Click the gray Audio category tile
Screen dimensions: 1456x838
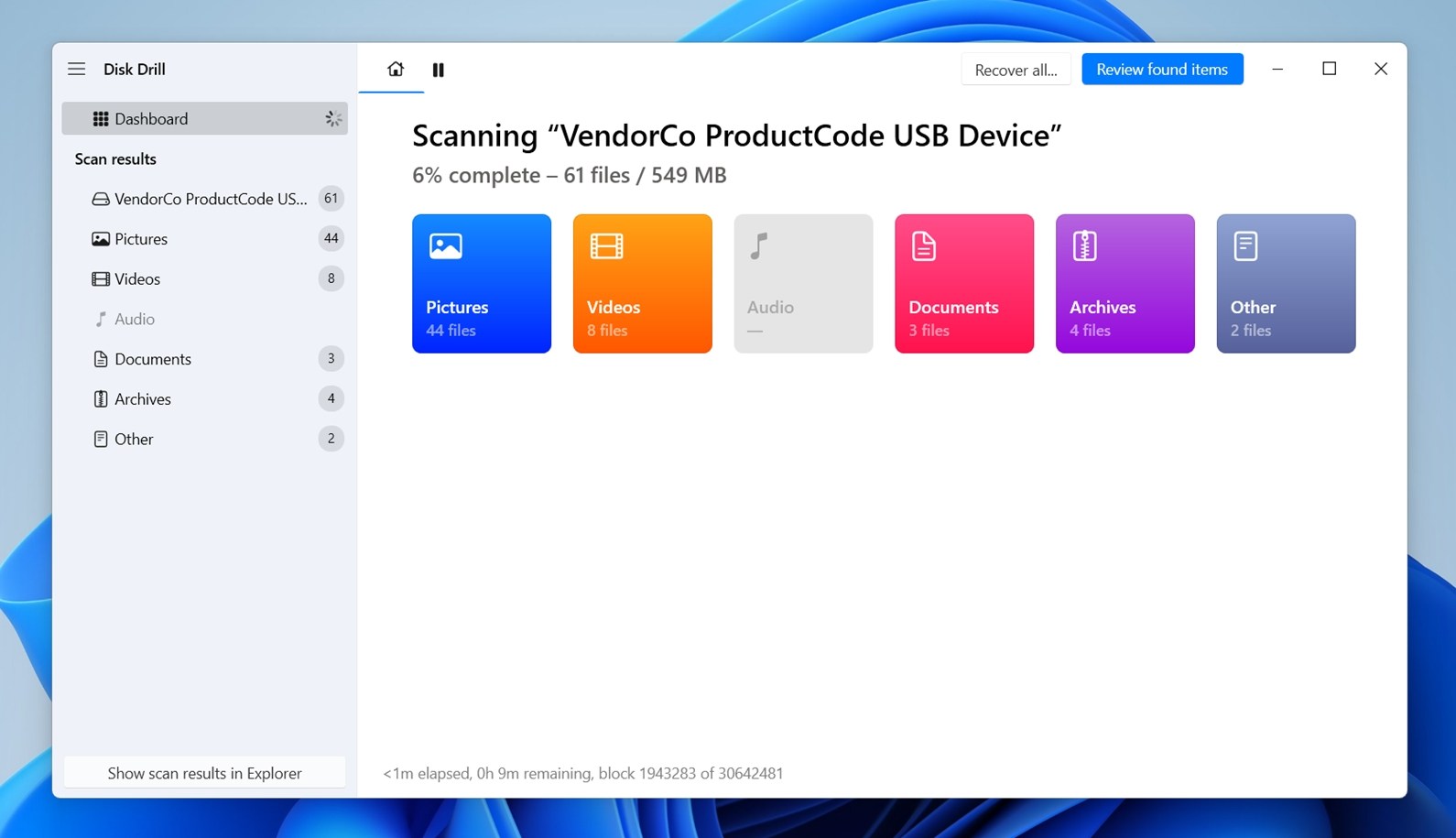click(x=803, y=284)
